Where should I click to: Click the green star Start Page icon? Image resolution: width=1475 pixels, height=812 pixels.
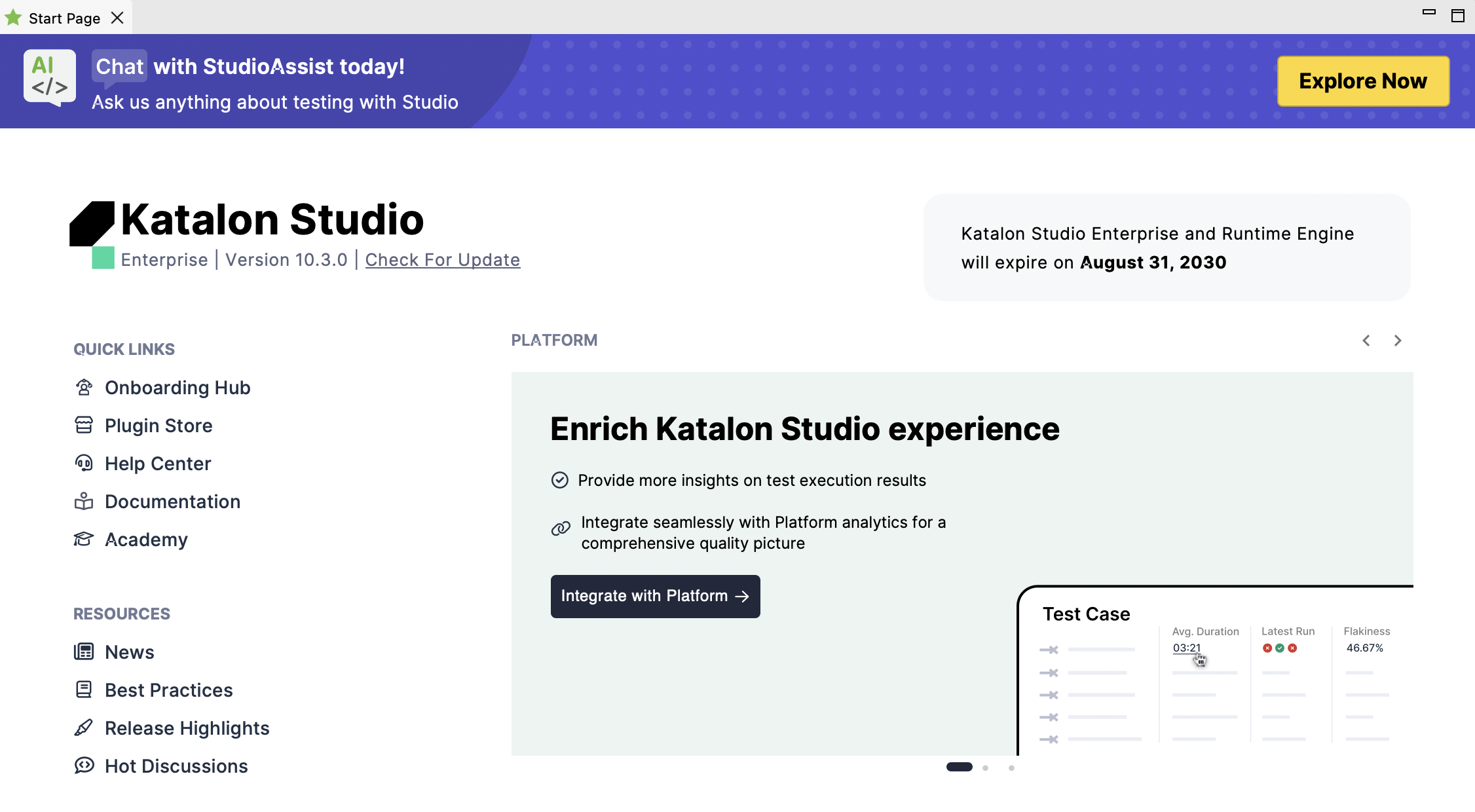[x=13, y=18]
